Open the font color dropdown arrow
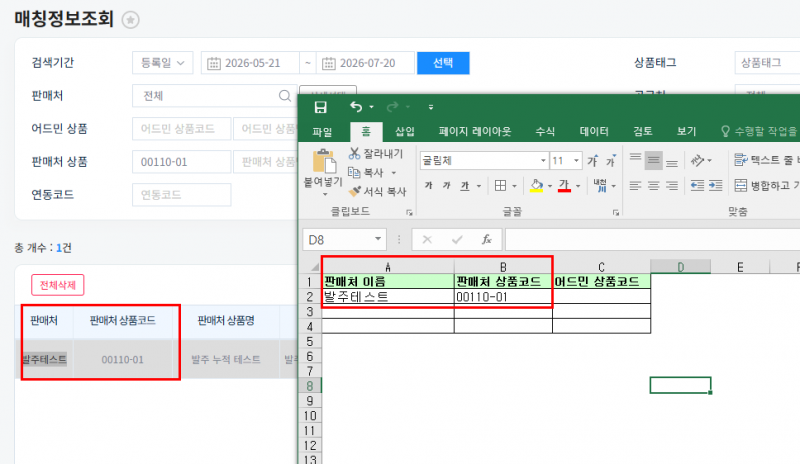This screenshot has width=800, height=464. point(578,186)
